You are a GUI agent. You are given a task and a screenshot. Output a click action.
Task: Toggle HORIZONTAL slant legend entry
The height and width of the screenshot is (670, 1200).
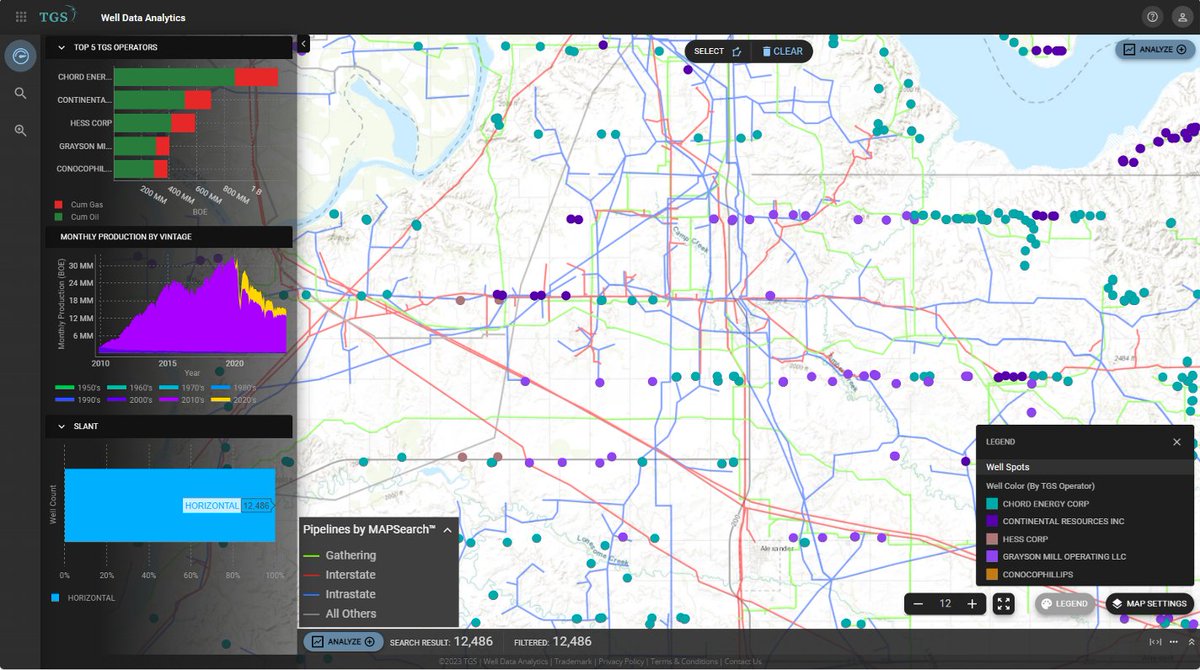83,598
